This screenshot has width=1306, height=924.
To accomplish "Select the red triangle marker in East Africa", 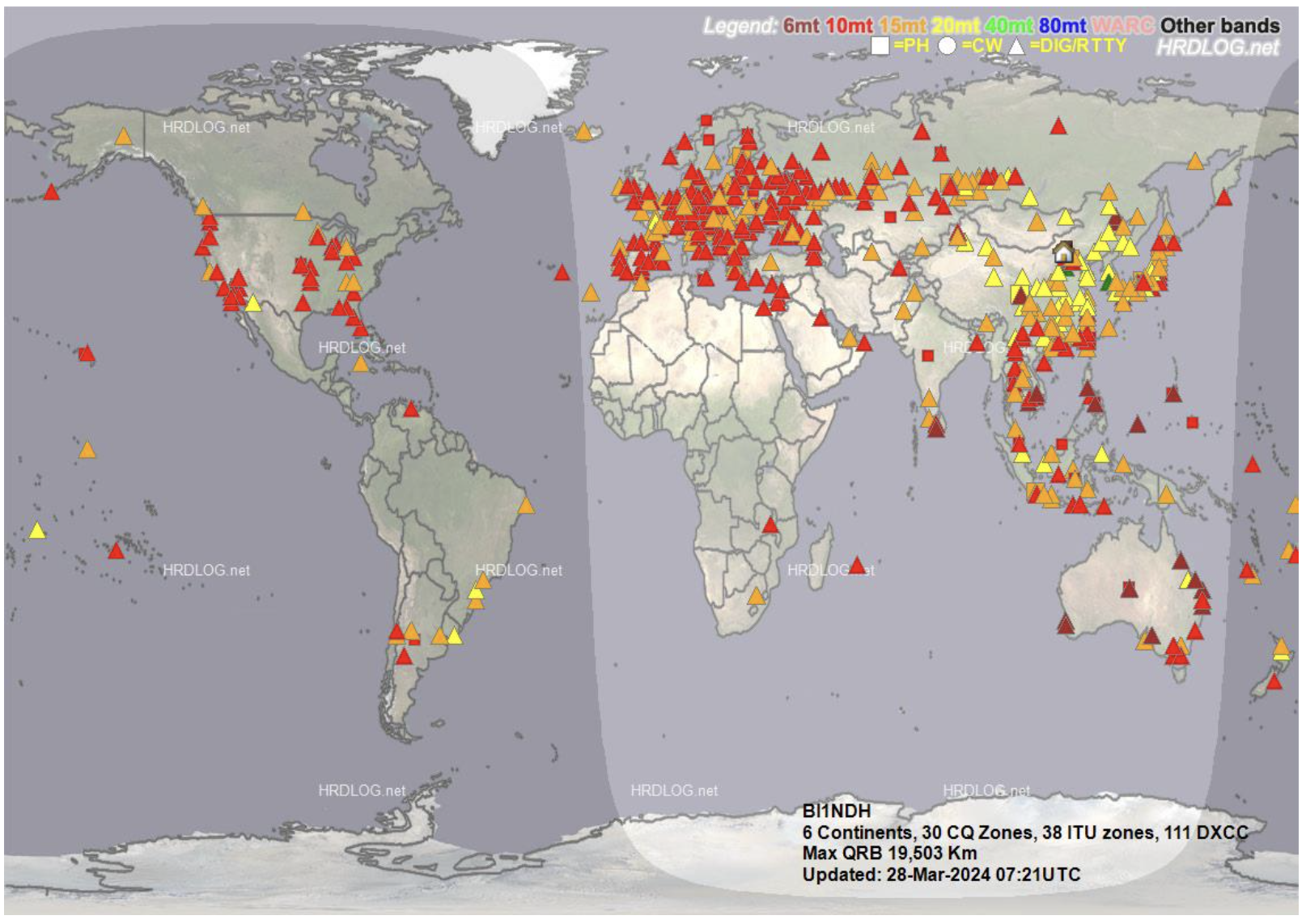I will point(770,525).
